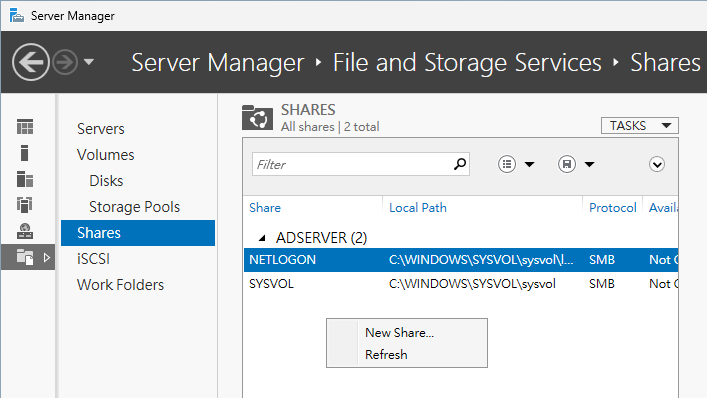Select the SYSVOL share row
The image size is (707, 398).
pos(461,284)
